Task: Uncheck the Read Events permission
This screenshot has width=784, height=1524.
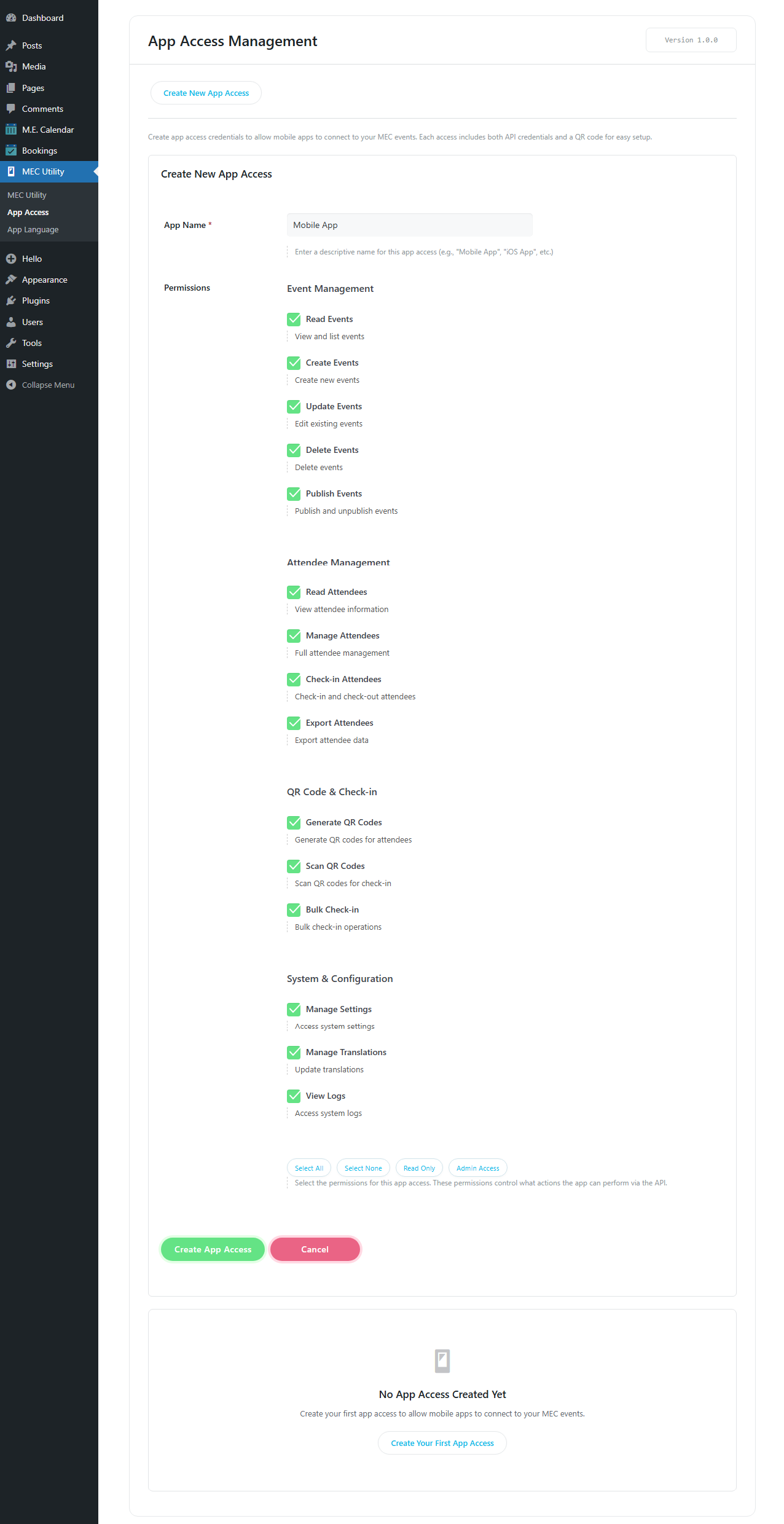Action: (294, 319)
